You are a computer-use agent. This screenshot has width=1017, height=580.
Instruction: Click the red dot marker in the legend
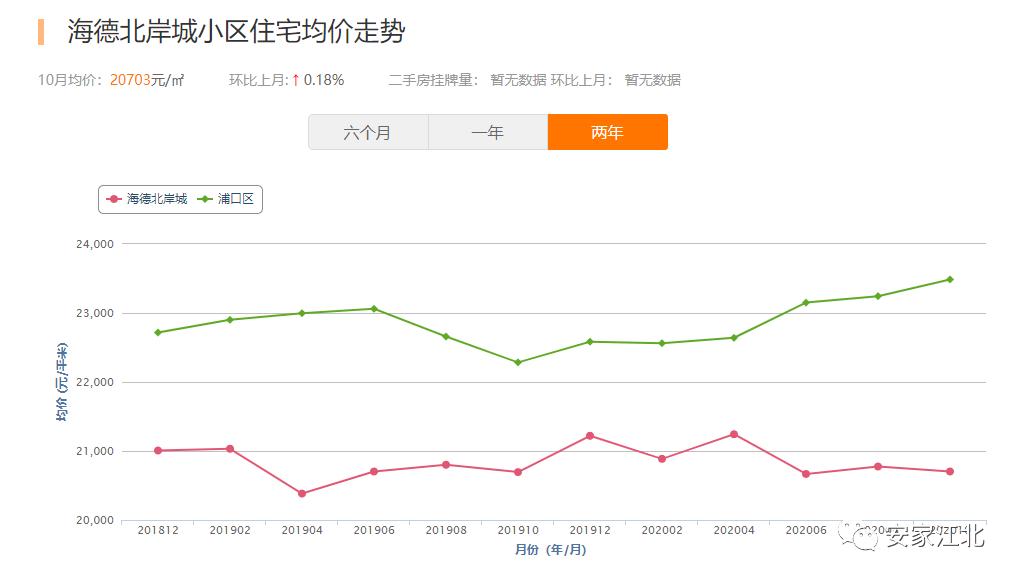(x=111, y=199)
